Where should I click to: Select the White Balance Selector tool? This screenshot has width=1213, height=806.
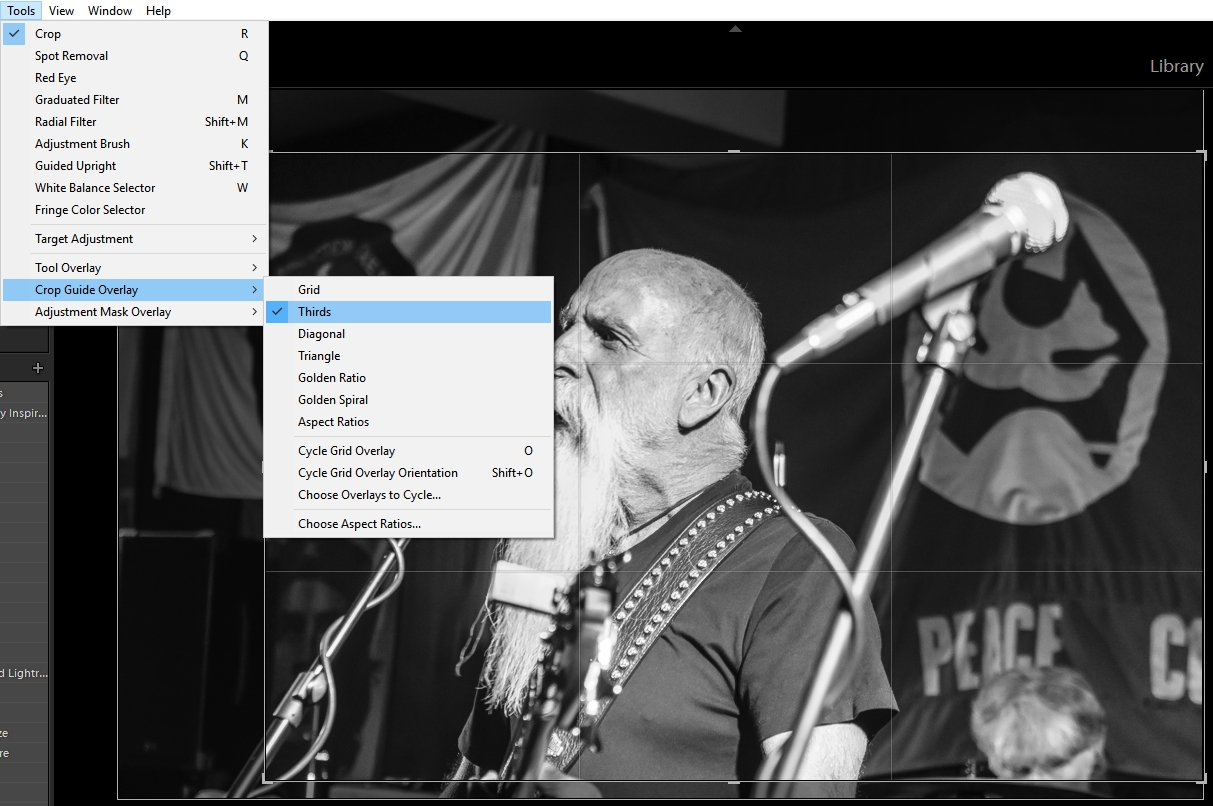pyautogui.click(x=95, y=188)
